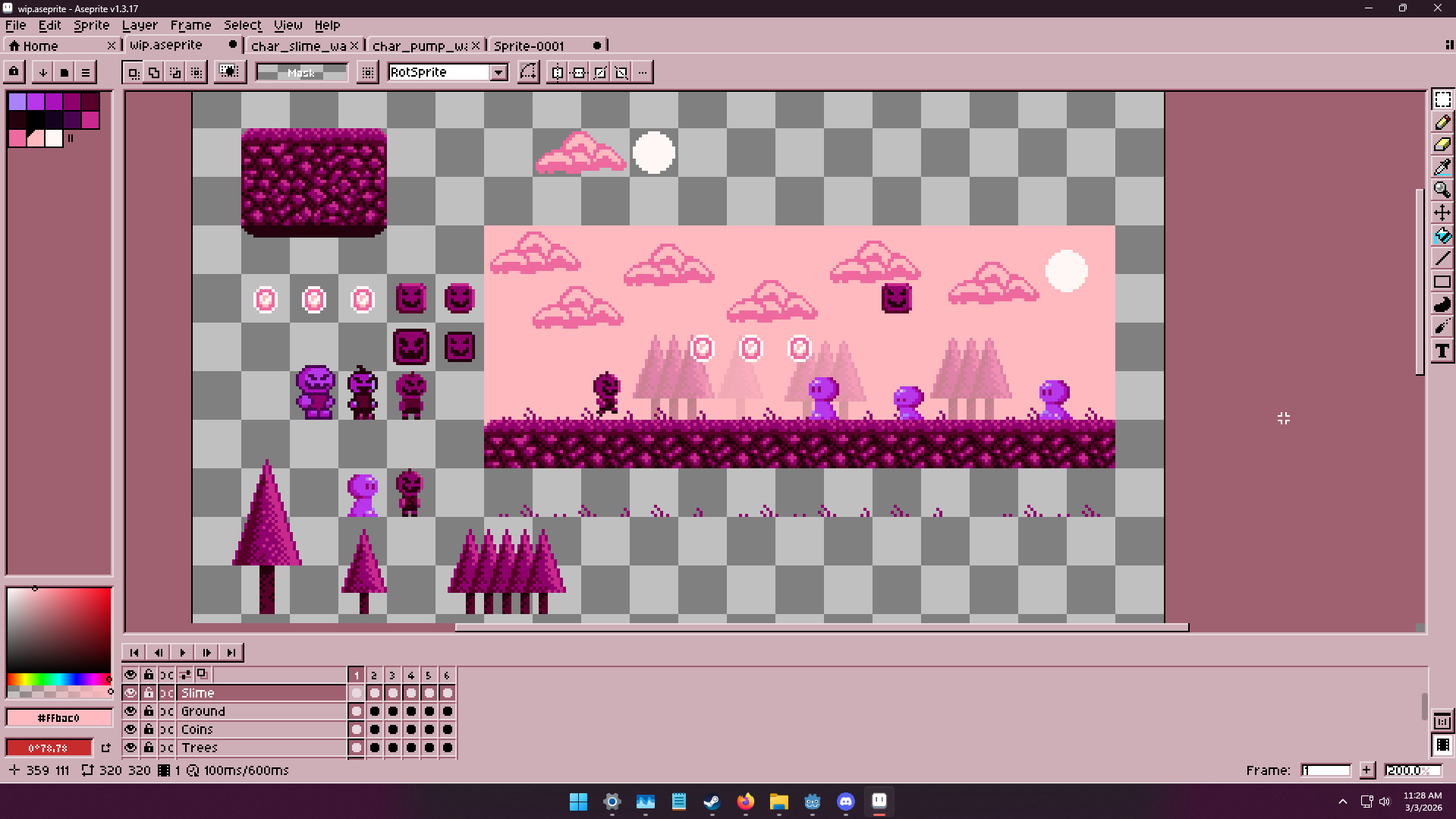Open the RotSprite algorithm dropdown
Viewport: 1456px width, 819px height.
[x=498, y=72]
